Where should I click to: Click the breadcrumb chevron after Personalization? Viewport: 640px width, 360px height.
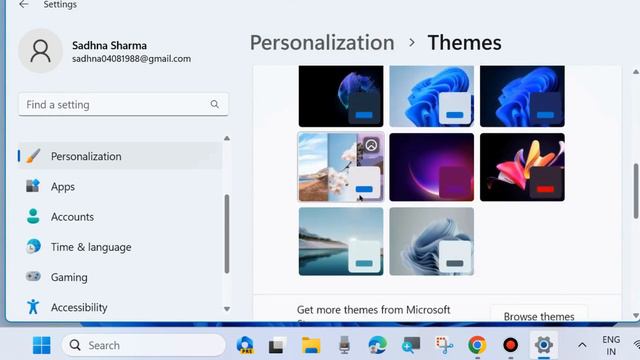[412, 42]
